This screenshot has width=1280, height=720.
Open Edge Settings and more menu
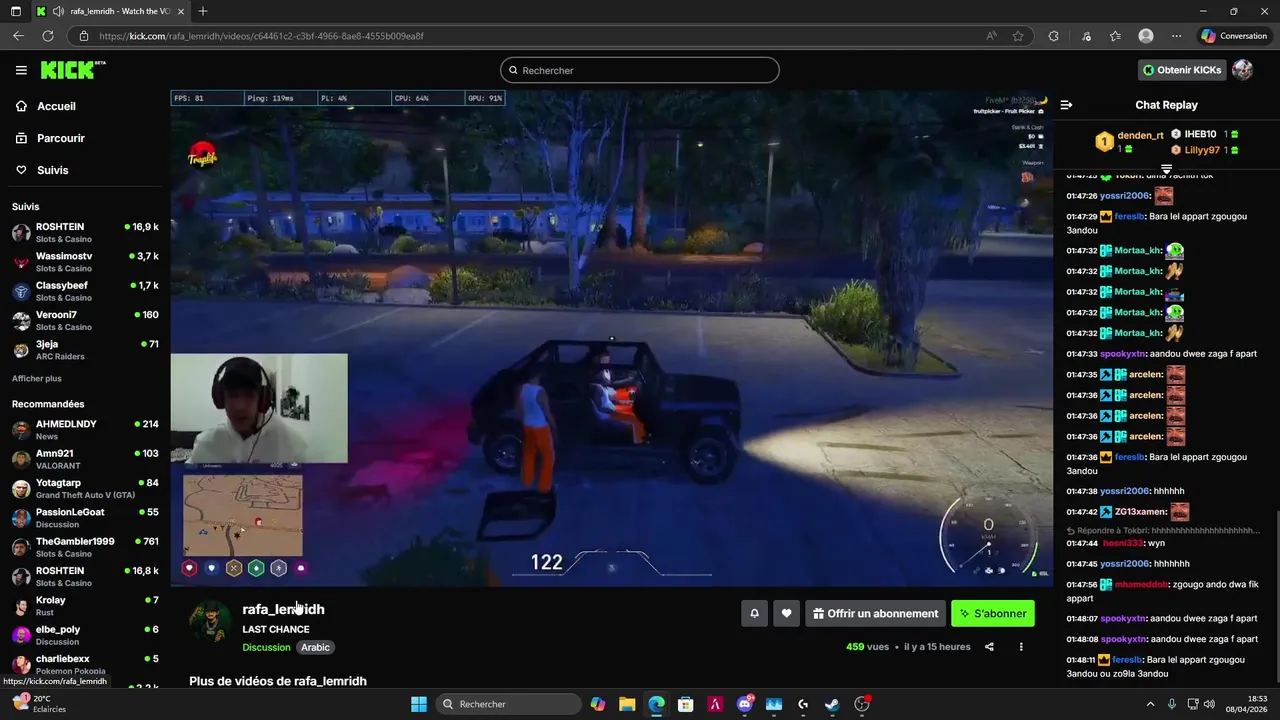[x=1176, y=36]
